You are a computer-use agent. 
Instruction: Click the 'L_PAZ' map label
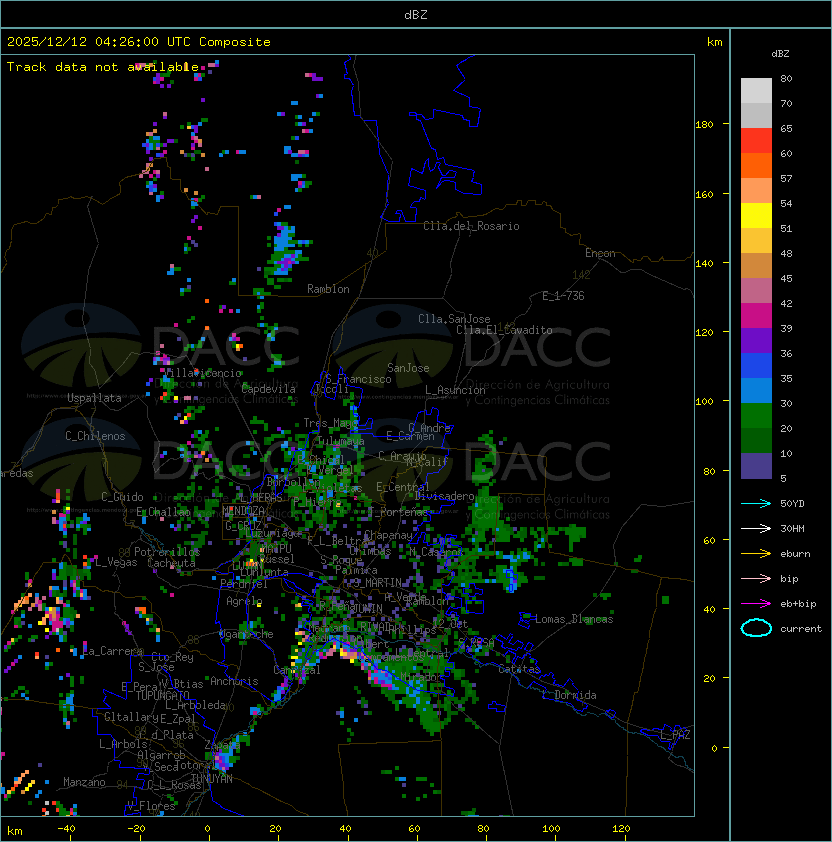pos(675,735)
